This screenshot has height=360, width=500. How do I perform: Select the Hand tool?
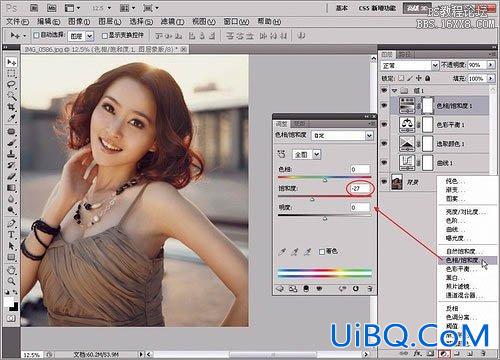11,270
